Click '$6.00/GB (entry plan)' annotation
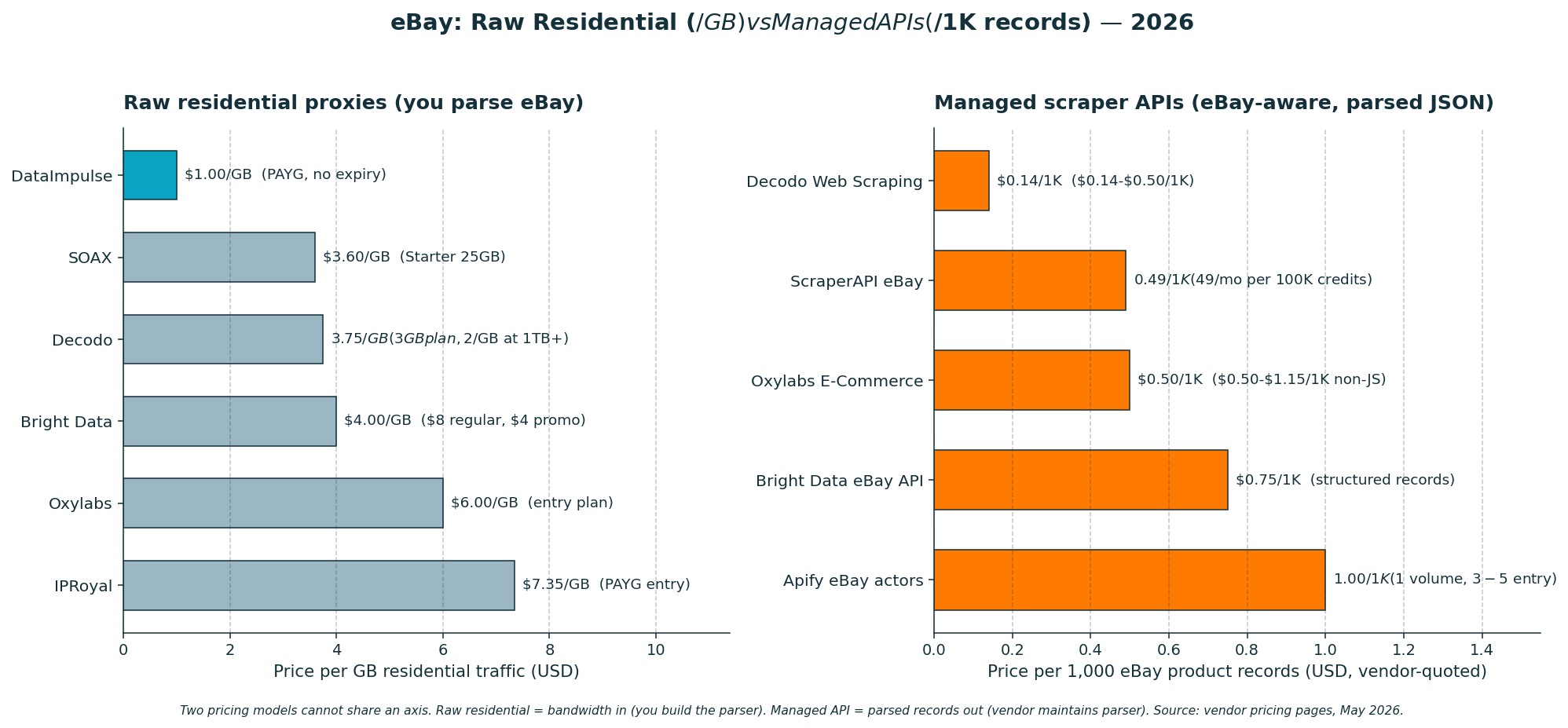The image size is (1568, 728). (532, 503)
